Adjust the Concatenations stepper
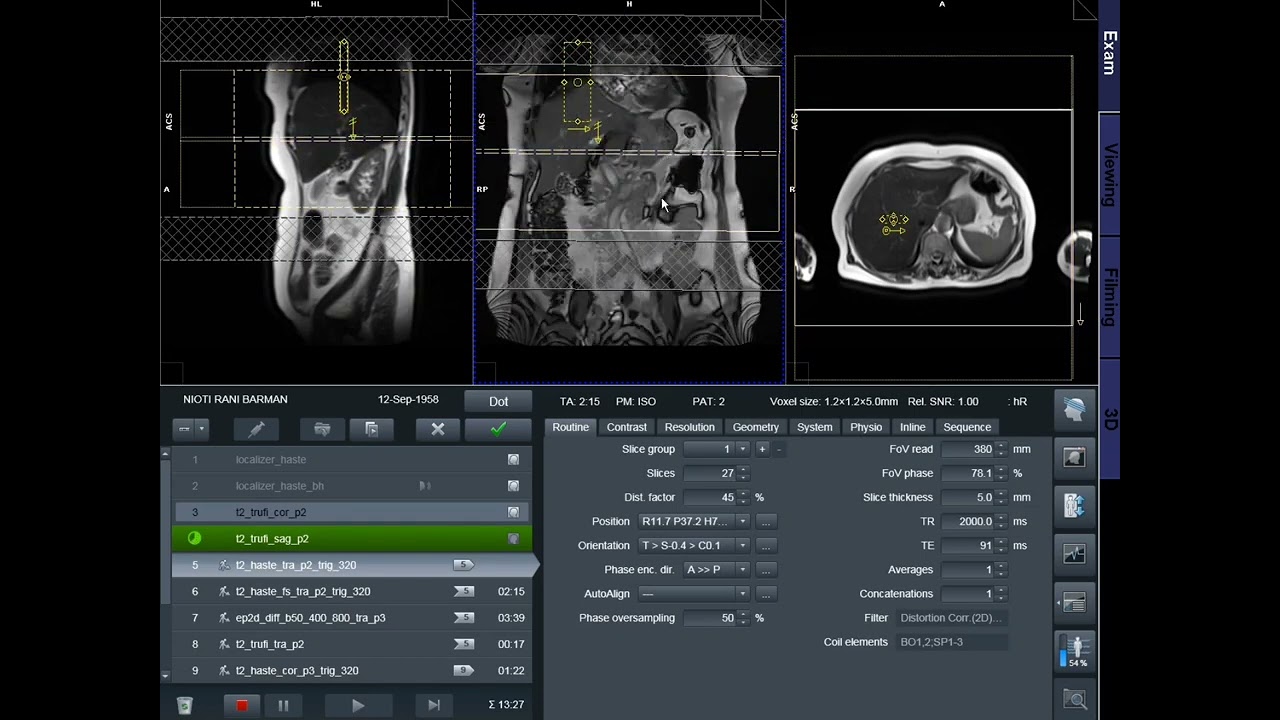The height and width of the screenshot is (720, 1280). coord(1001,593)
